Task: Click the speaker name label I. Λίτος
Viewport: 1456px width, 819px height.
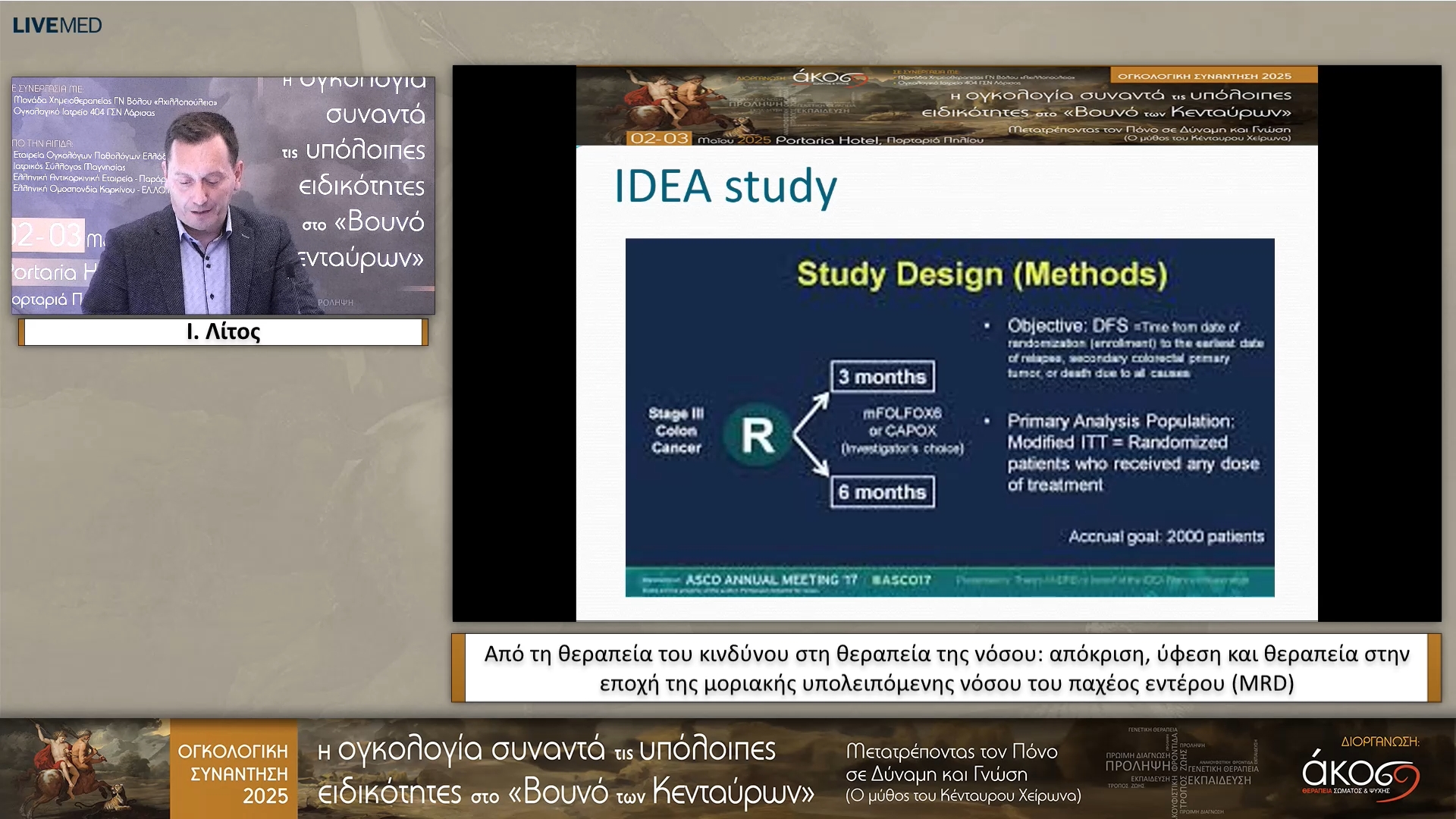Action: click(223, 332)
